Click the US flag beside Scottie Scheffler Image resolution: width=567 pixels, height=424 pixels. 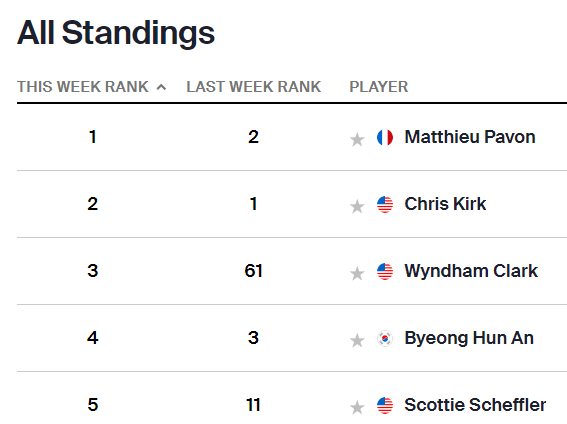click(385, 405)
